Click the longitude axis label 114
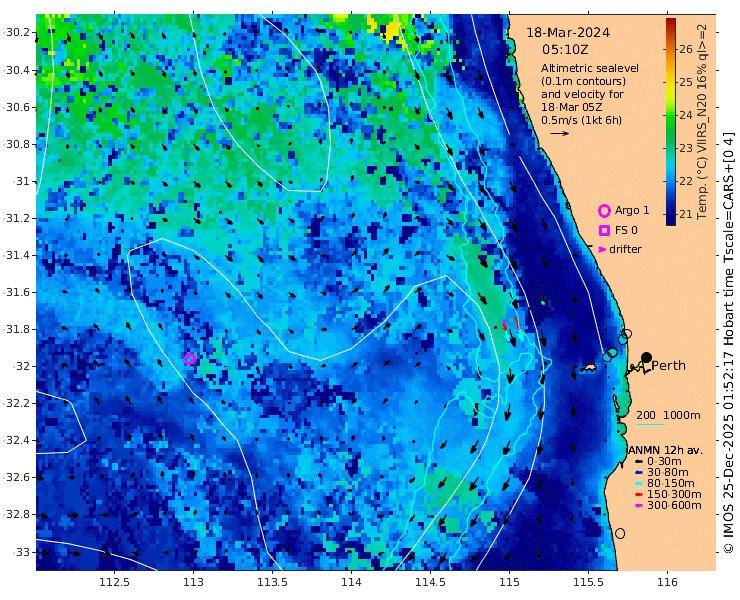Screen dimensions: 740x600 352,583
